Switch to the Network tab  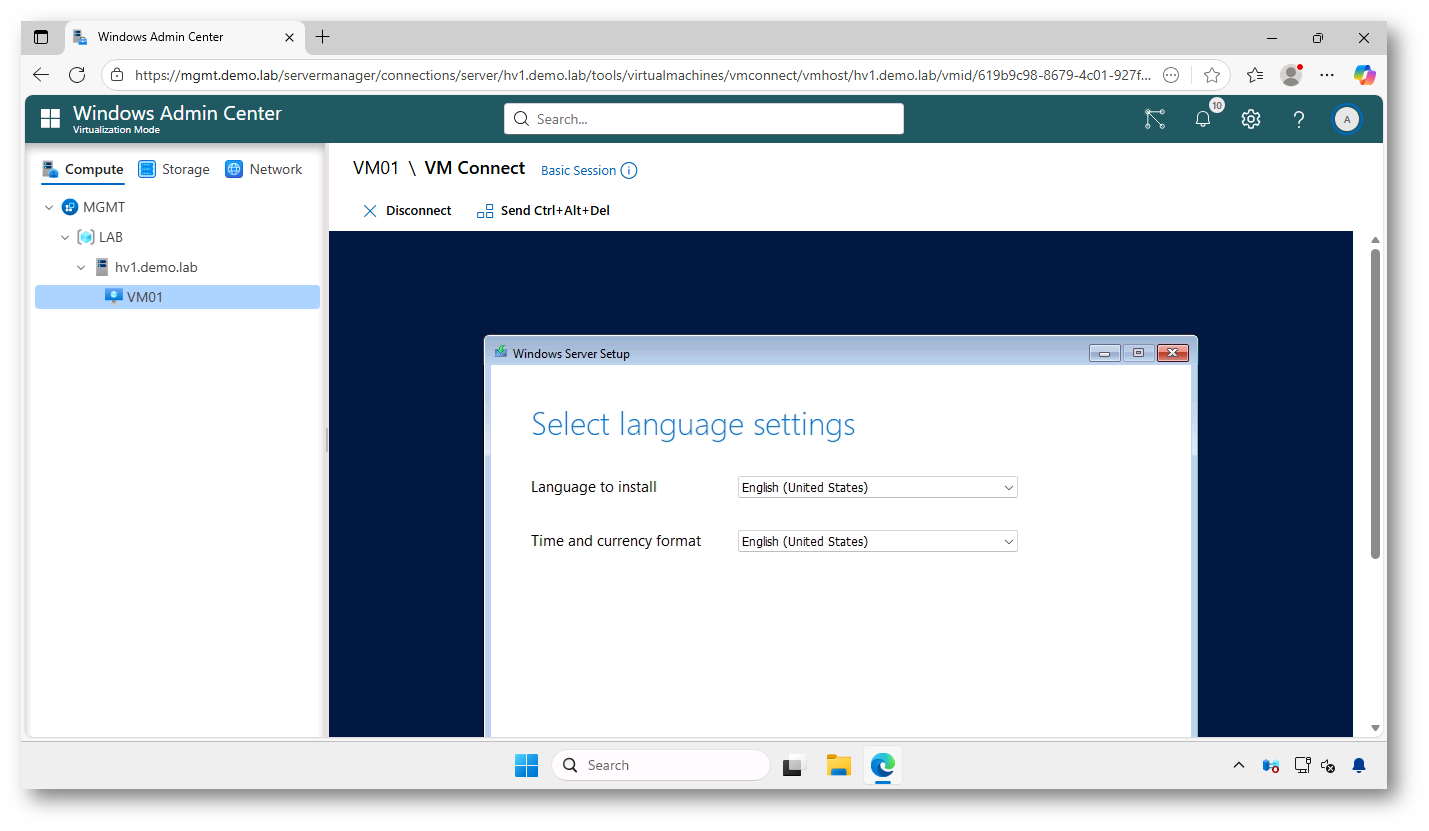point(264,169)
